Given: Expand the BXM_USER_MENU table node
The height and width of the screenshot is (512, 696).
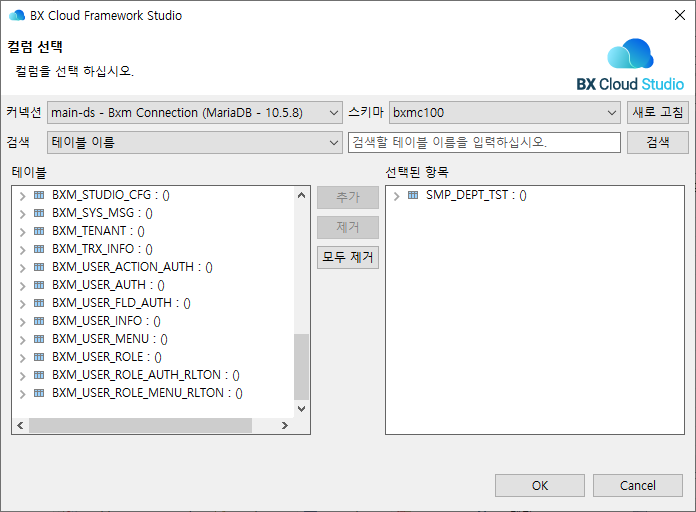Looking at the screenshot, I should 23,339.
